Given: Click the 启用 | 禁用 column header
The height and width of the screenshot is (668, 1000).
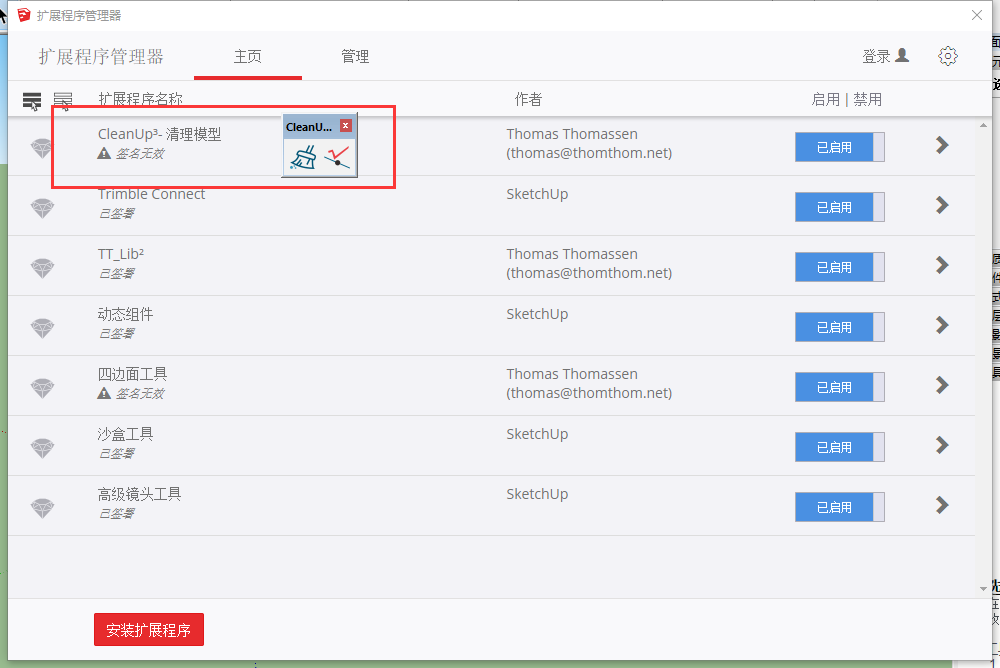Looking at the screenshot, I should [x=846, y=99].
